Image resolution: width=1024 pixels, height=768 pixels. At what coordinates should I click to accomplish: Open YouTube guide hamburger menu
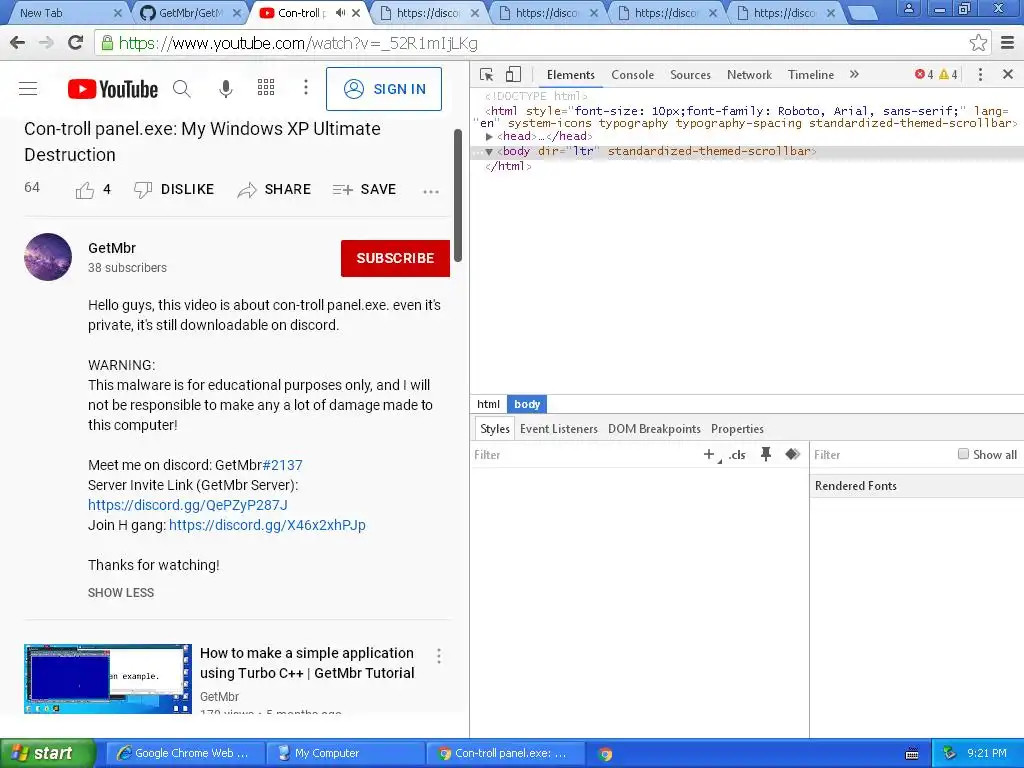28,89
